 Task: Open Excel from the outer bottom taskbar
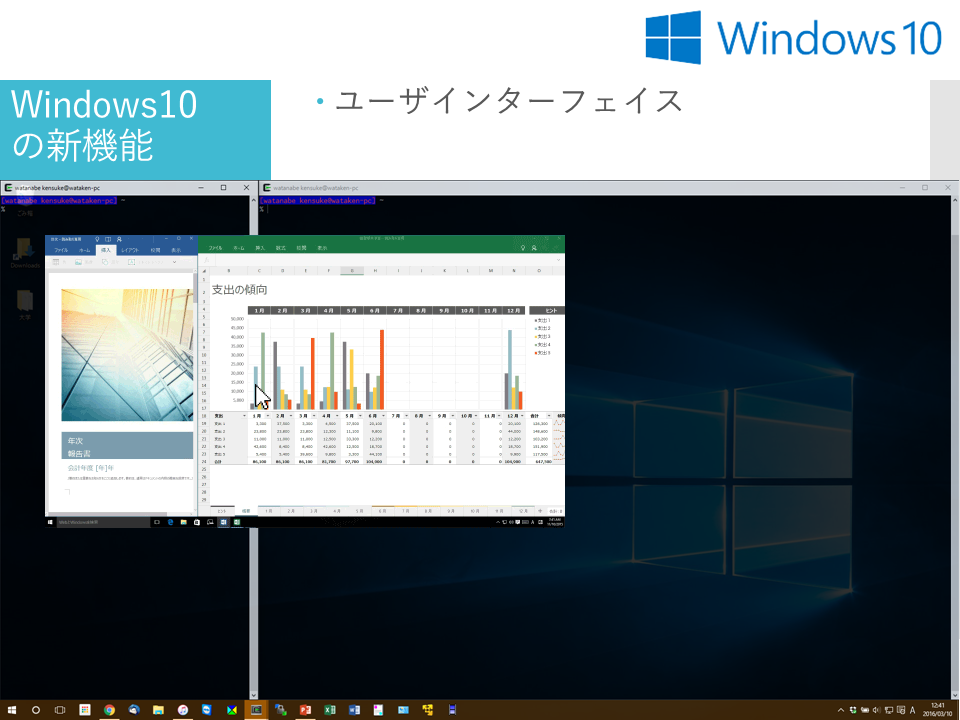[329, 710]
